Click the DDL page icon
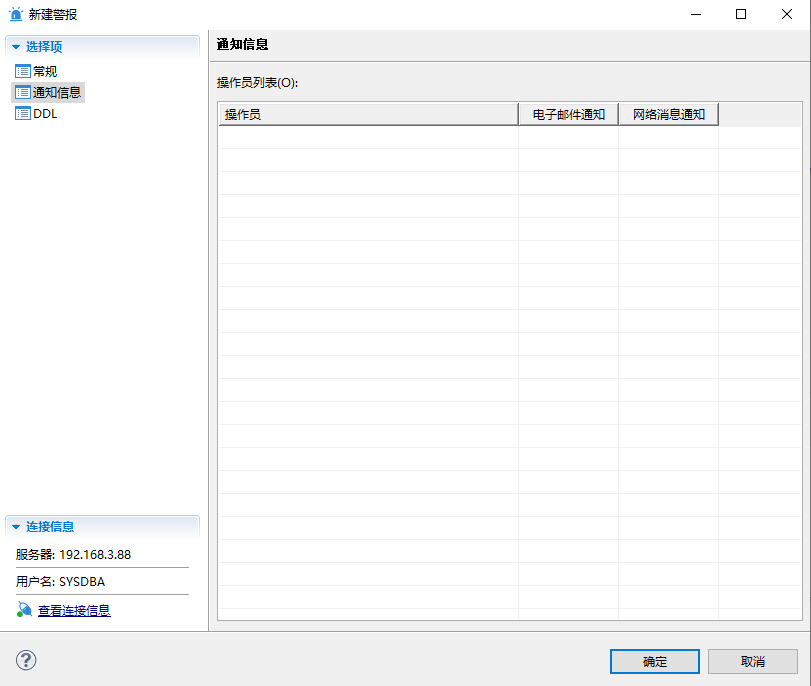The image size is (811, 686). (23, 113)
